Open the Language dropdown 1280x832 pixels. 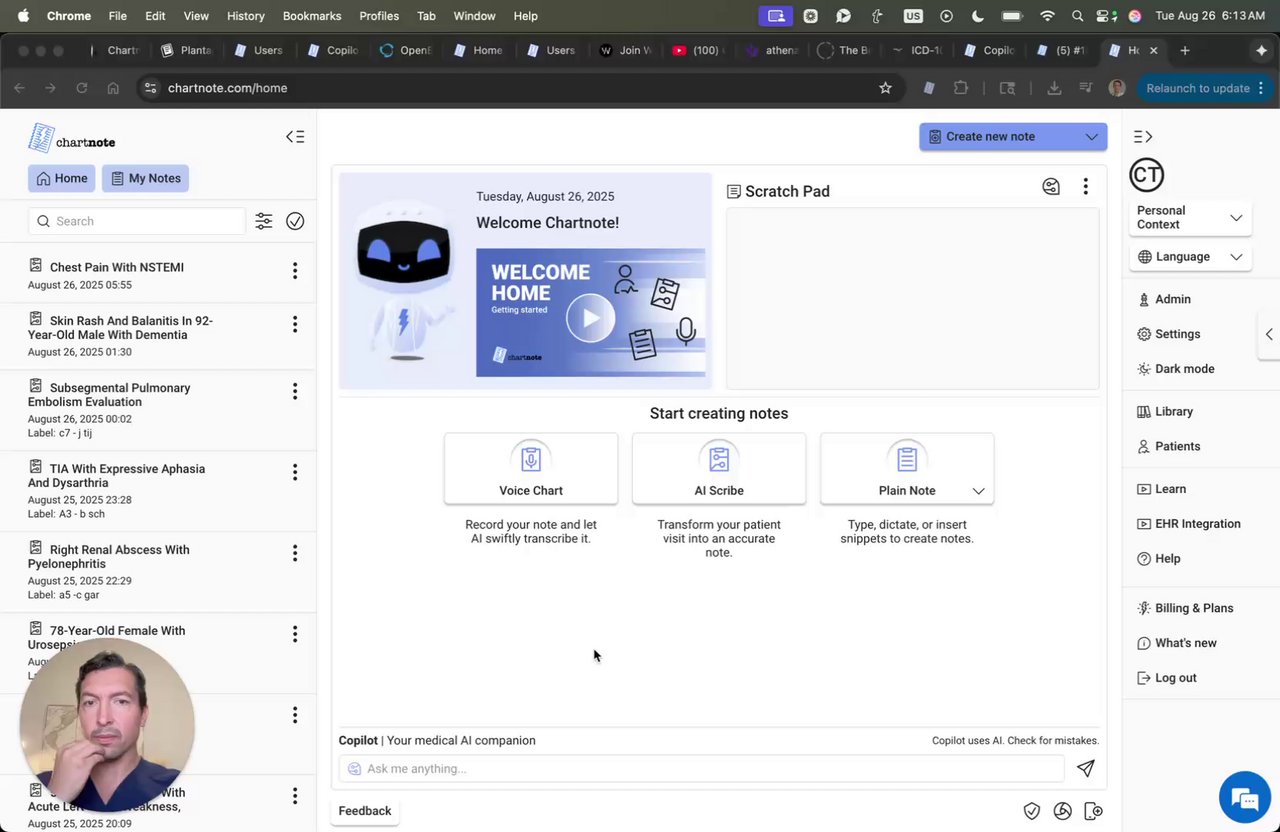pos(1190,257)
